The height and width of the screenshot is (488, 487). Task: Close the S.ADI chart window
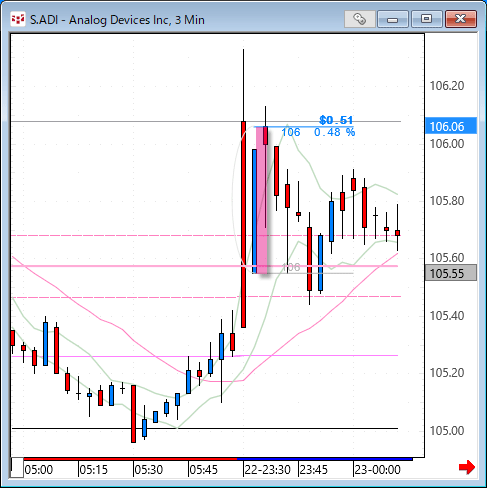click(461, 19)
